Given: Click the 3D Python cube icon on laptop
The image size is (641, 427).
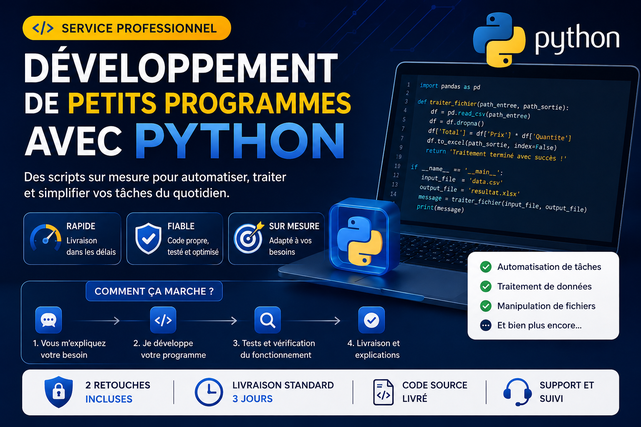Looking at the screenshot, I should point(363,236).
